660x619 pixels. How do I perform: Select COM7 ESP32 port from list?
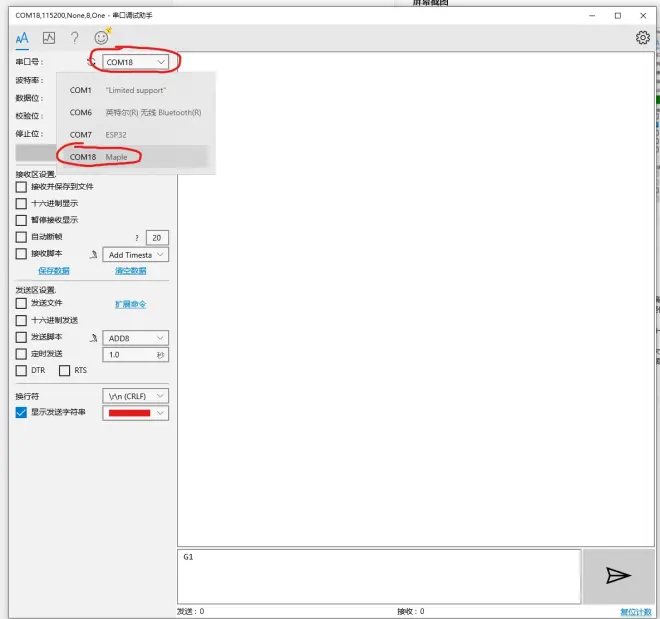click(136, 135)
